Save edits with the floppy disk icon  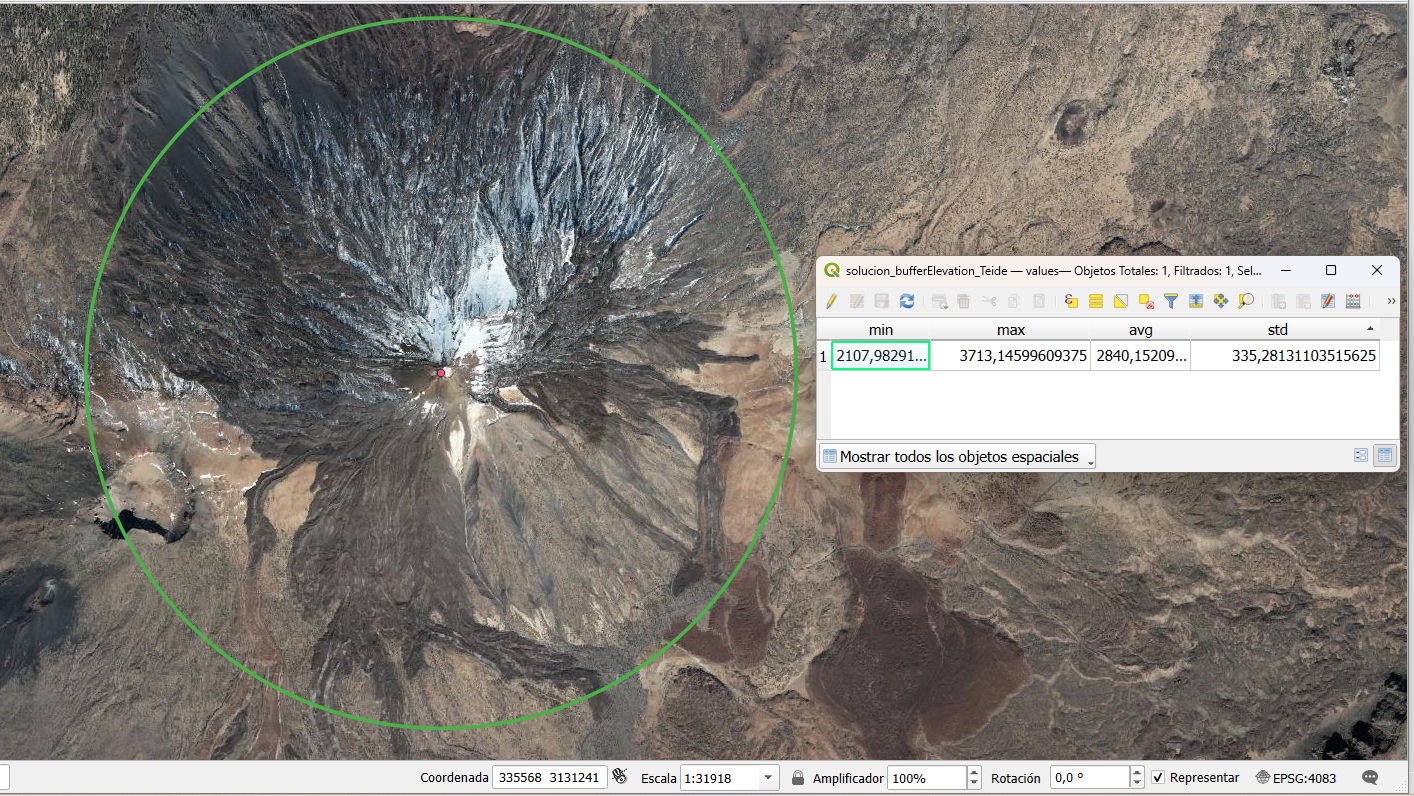click(882, 301)
